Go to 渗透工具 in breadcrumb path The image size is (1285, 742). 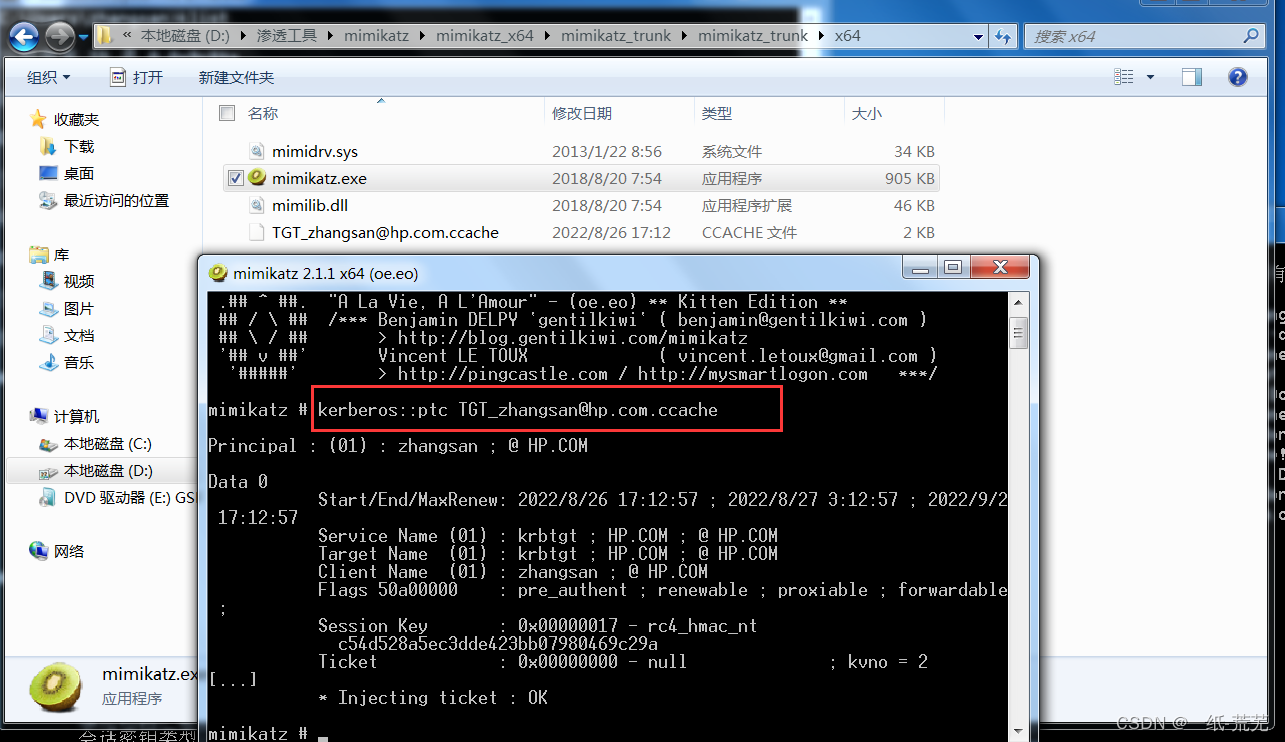click(289, 35)
